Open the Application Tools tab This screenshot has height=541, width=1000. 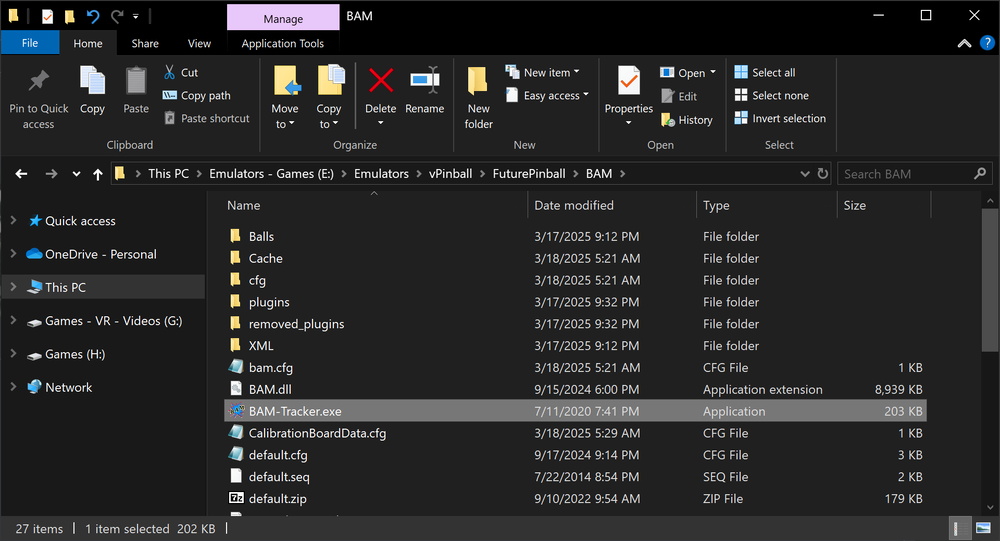click(x=283, y=43)
